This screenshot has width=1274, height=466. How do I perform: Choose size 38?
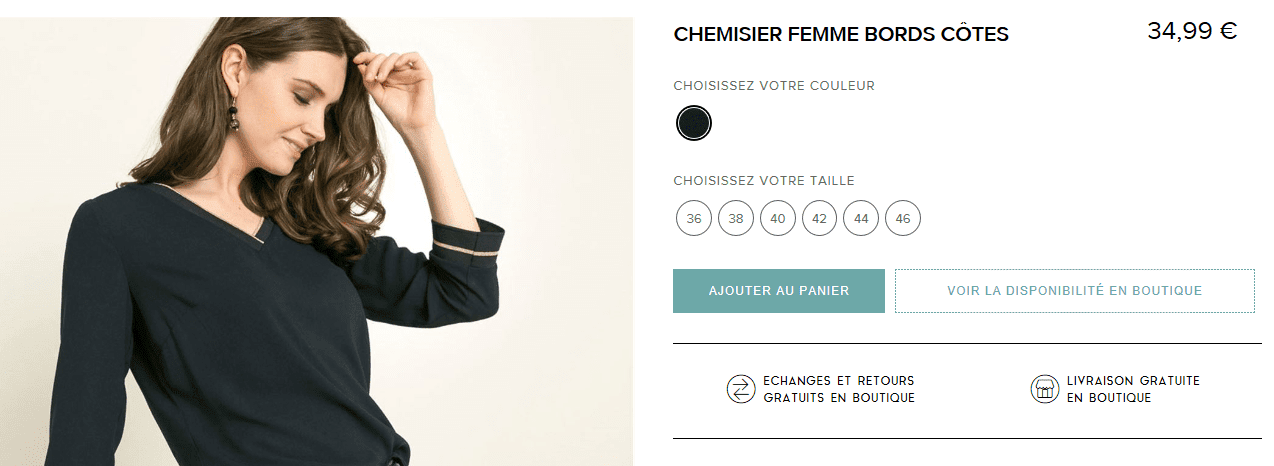pos(736,218)
